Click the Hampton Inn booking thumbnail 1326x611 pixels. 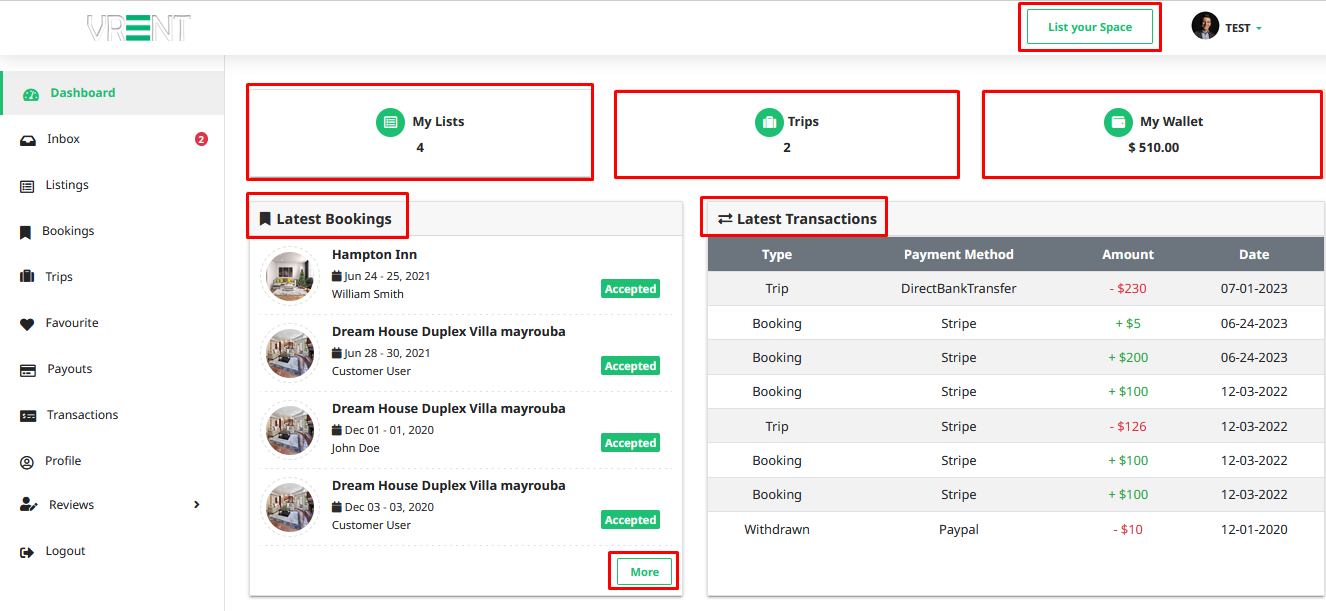point(290,276)
